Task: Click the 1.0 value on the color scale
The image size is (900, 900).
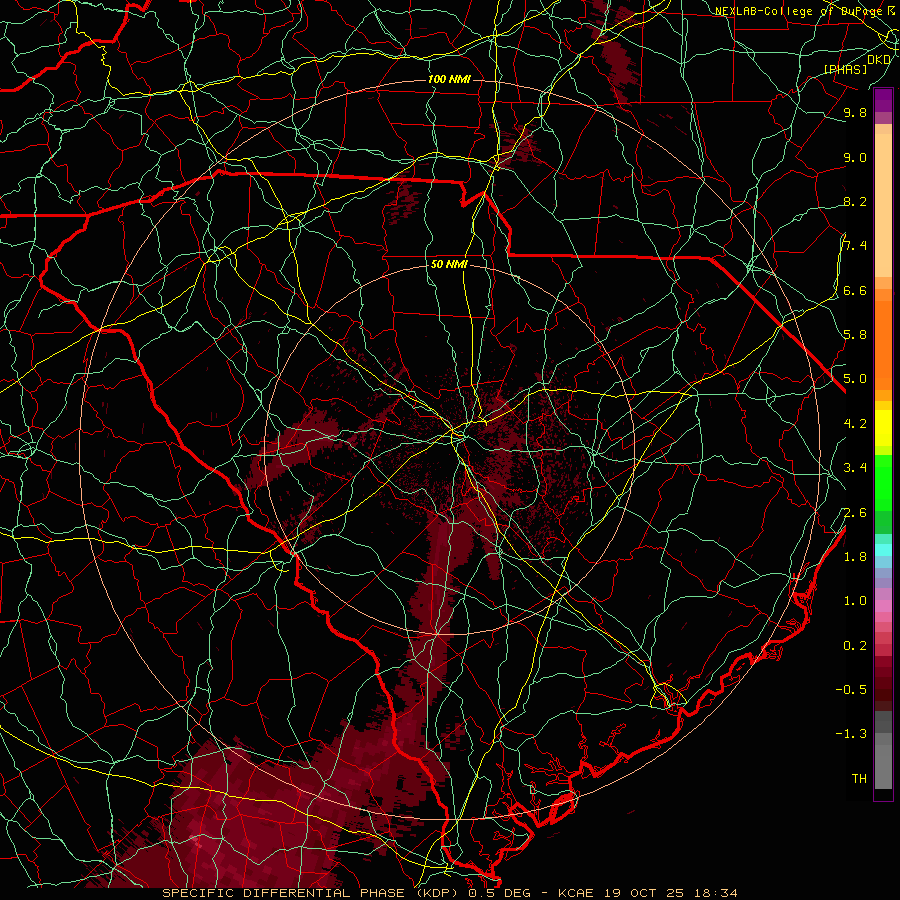Action: click(855, 601)
